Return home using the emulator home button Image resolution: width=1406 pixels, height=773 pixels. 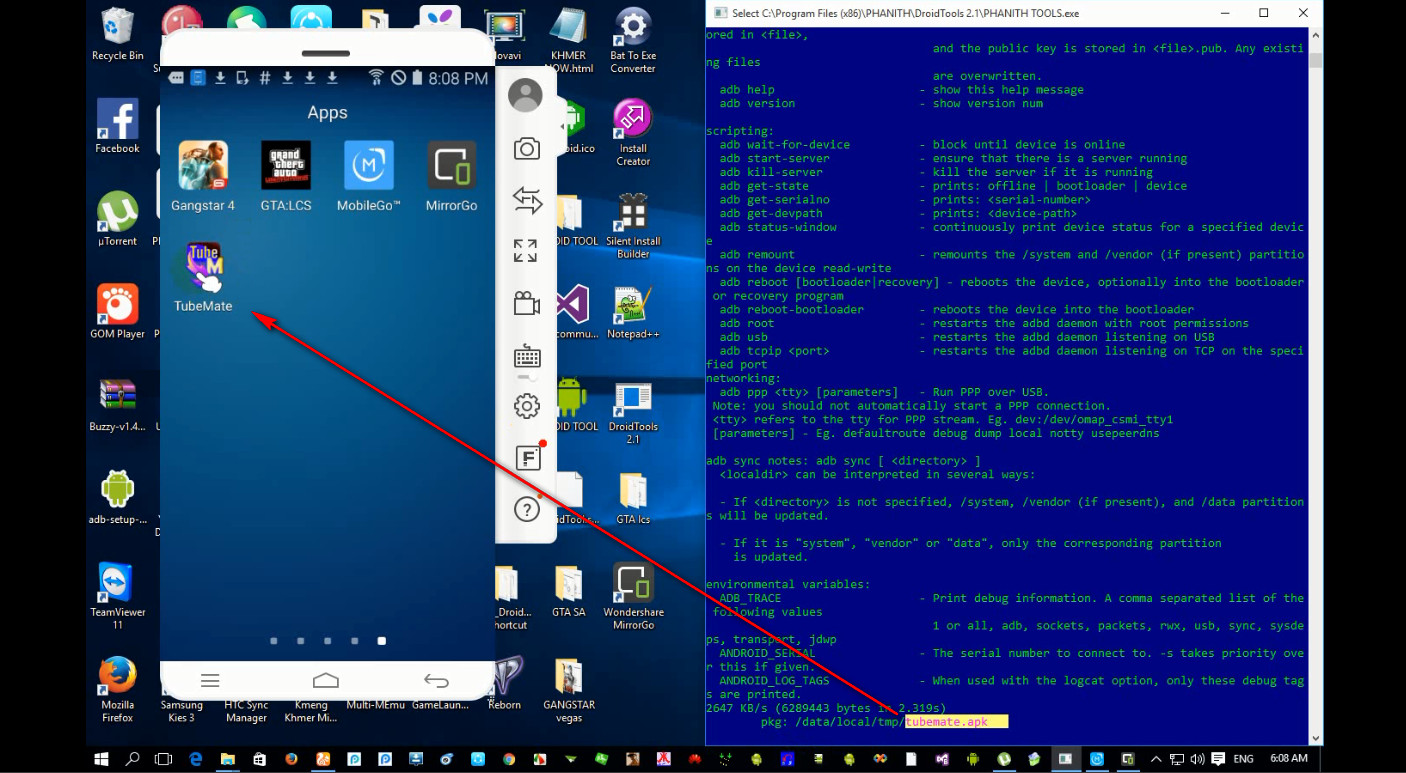point(324,679)
